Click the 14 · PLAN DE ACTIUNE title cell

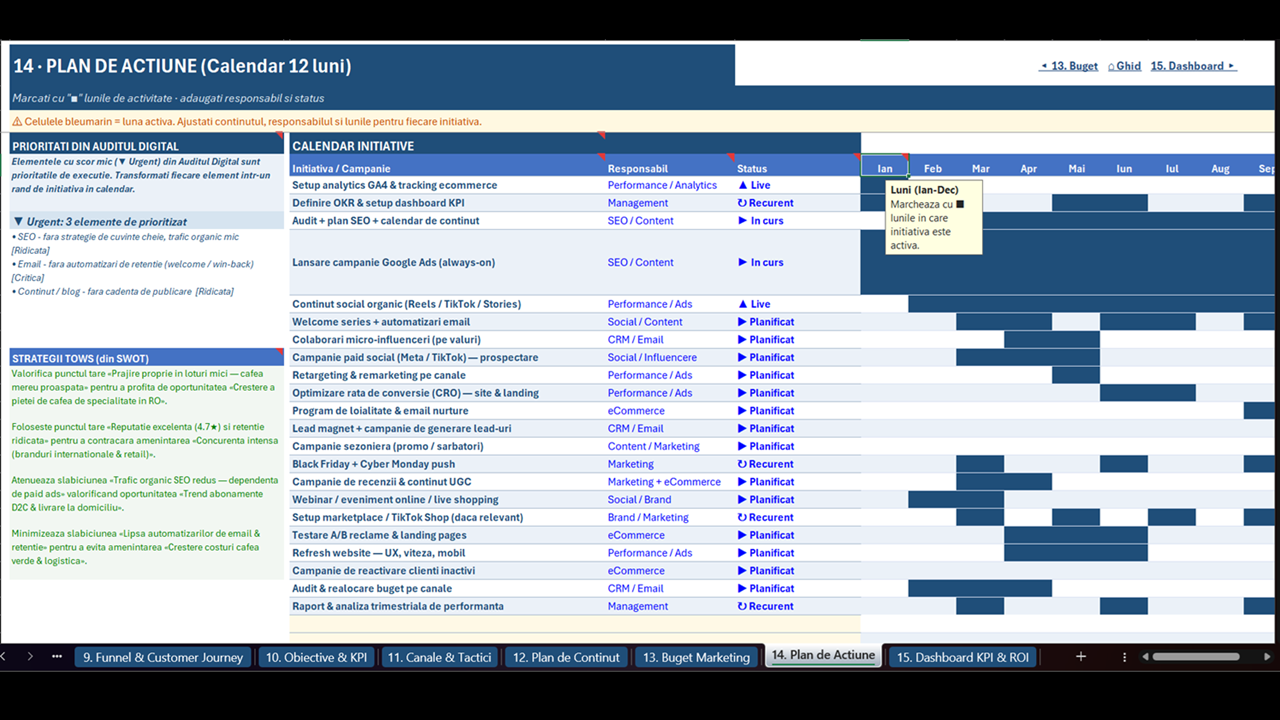372,66
